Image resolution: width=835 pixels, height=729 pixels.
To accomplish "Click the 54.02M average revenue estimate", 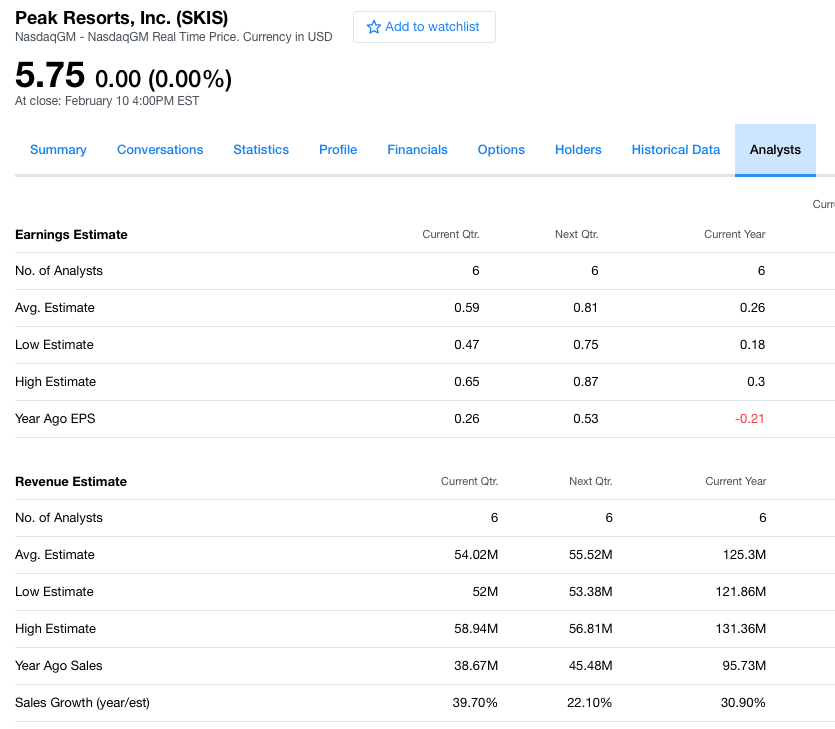I will click(x=476, y=555).
